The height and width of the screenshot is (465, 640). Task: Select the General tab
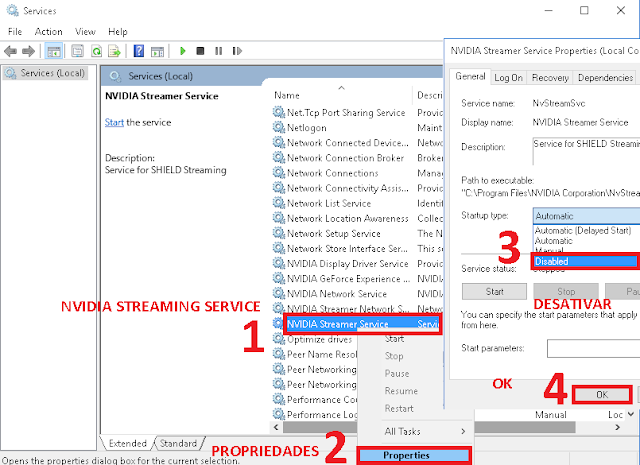point(470,76)
